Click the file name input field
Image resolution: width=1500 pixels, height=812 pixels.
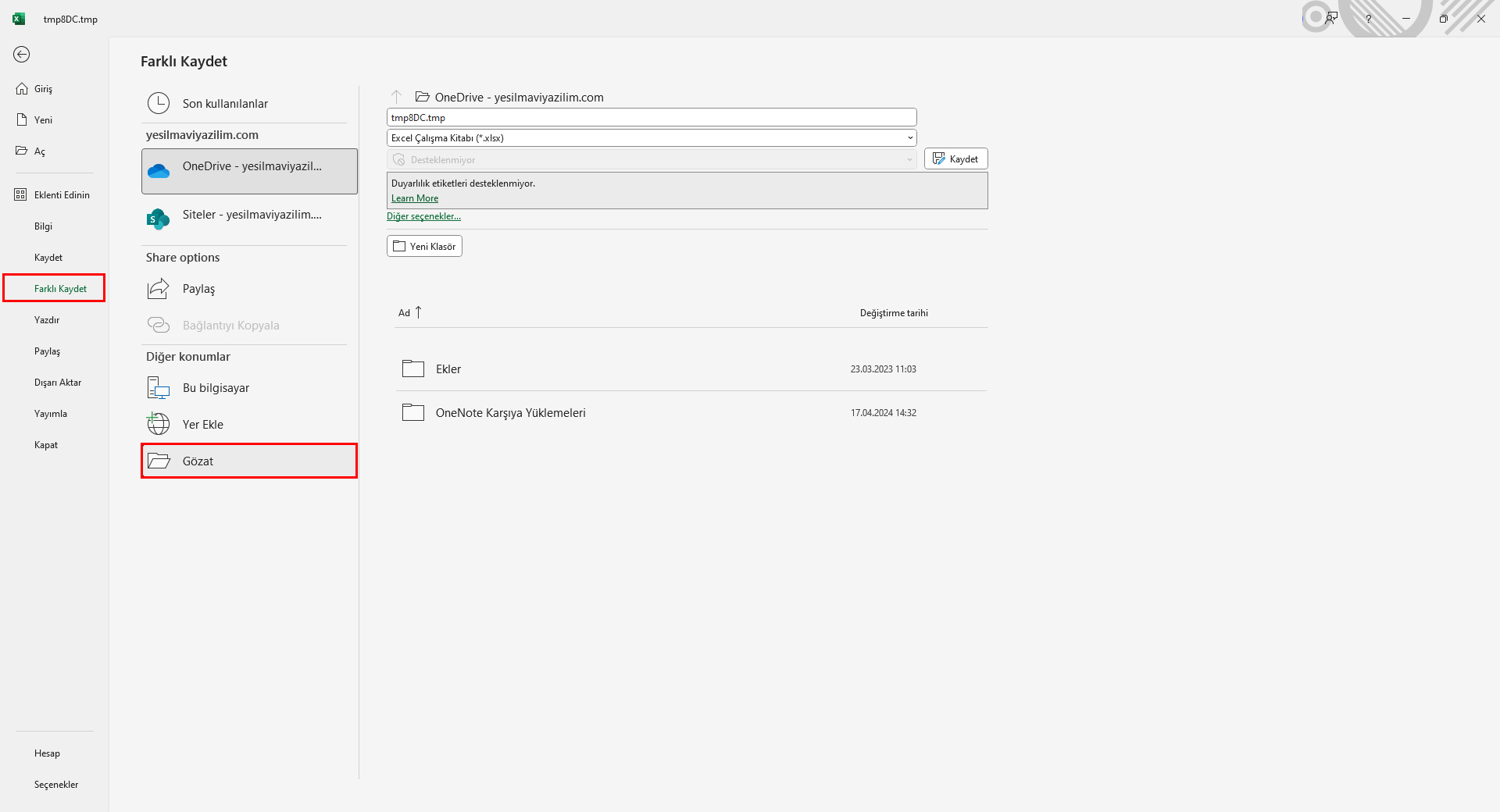(x=651, y=118)
